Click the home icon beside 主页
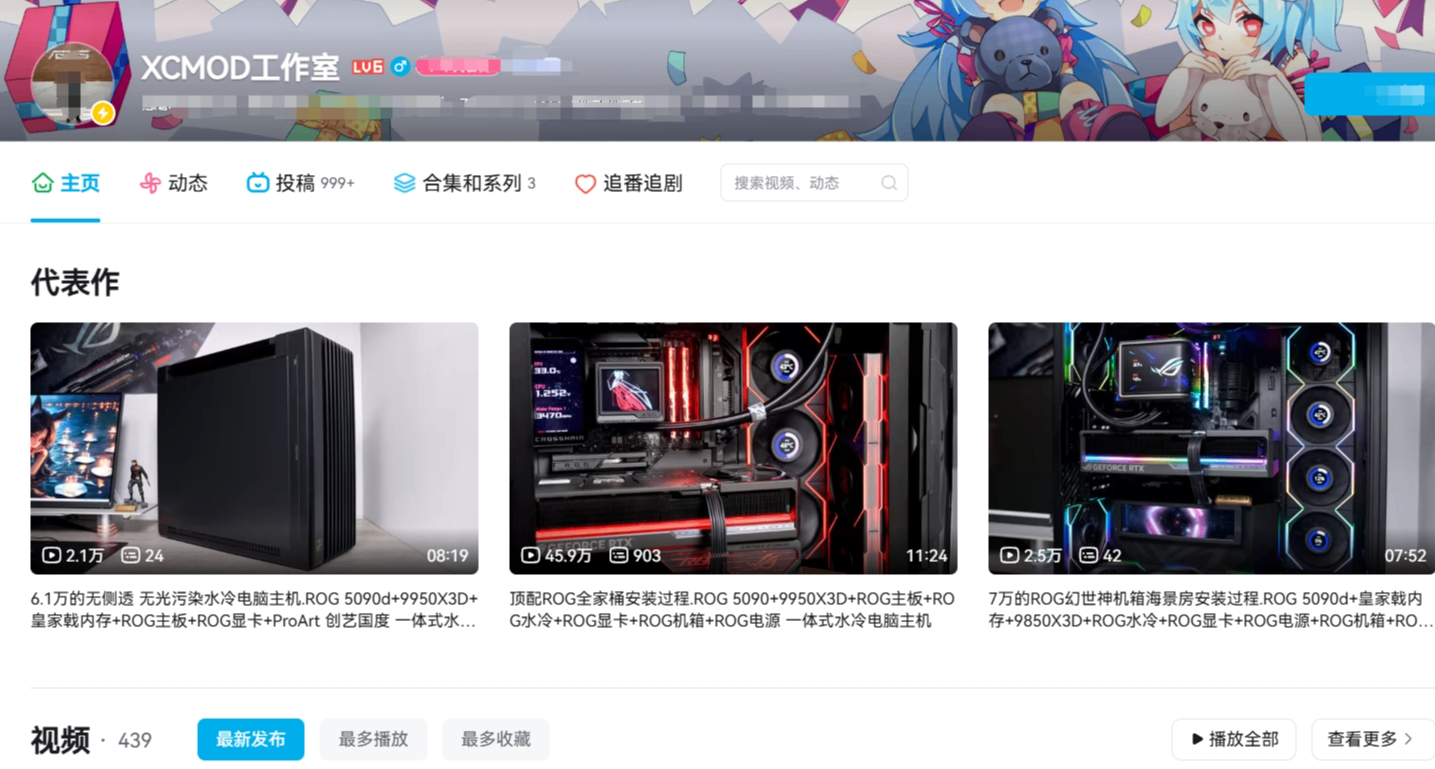Screen dimensions: 1435x769 pyautogui.click(x=42, y=183)
